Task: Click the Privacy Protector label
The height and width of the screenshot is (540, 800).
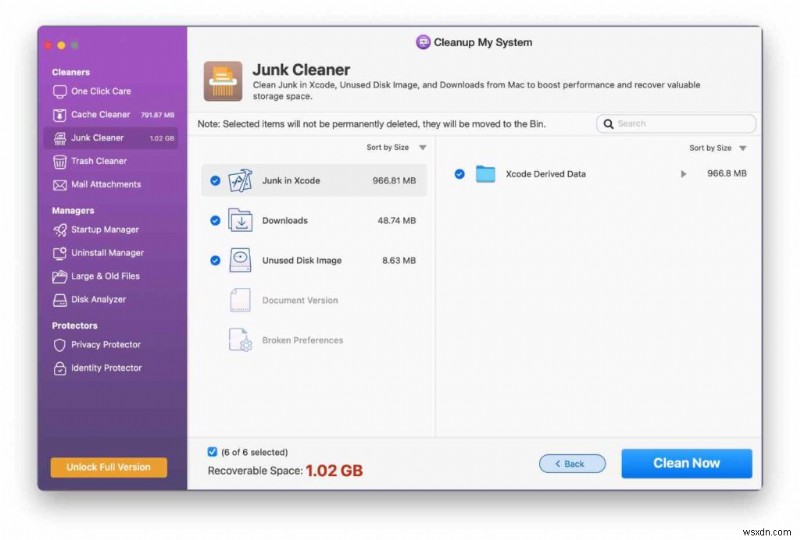Action: click(x=106, y=345)
